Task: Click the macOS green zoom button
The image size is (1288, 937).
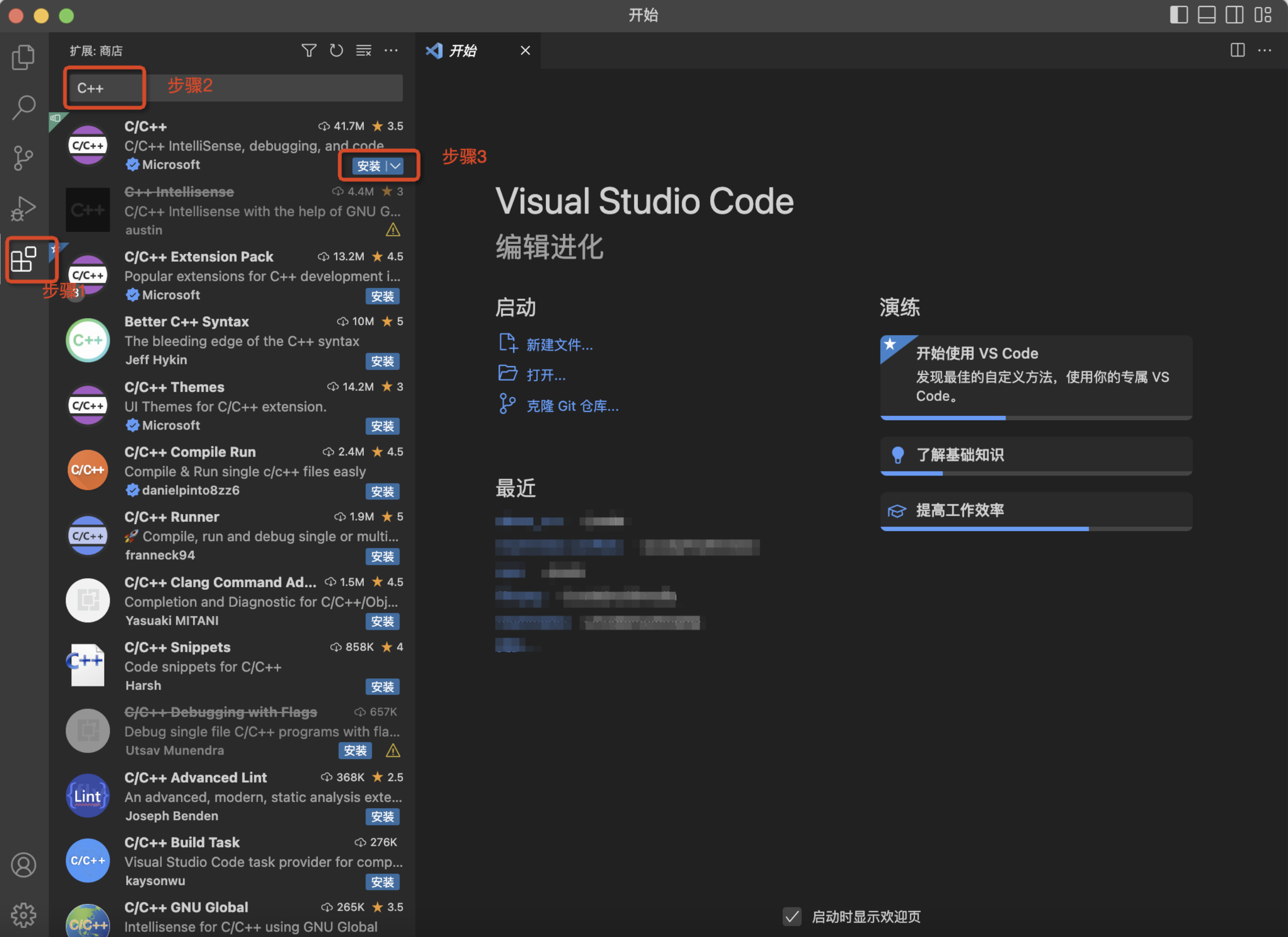Action: coord(67,16)
